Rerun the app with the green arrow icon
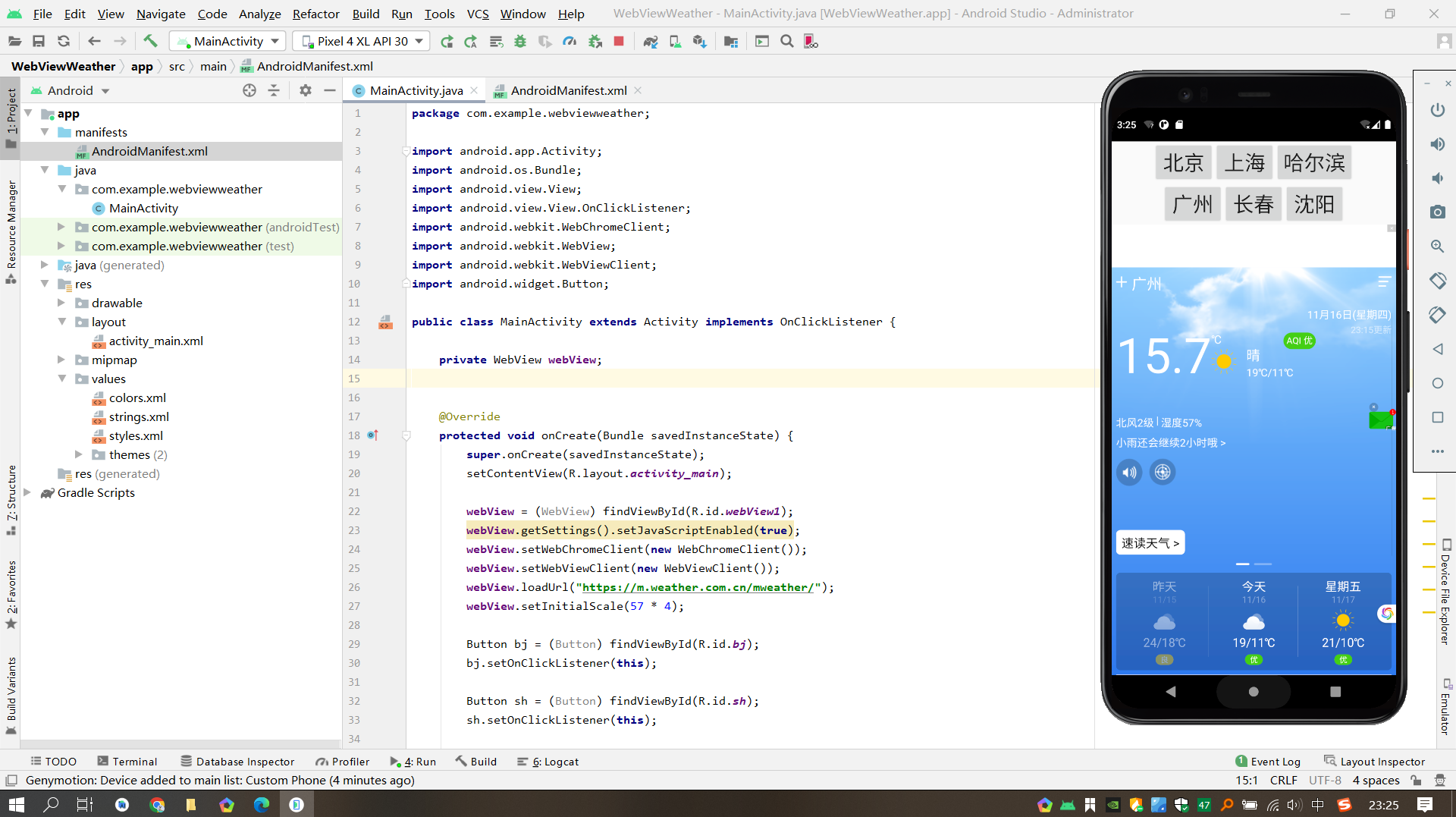 pos(447,41)
